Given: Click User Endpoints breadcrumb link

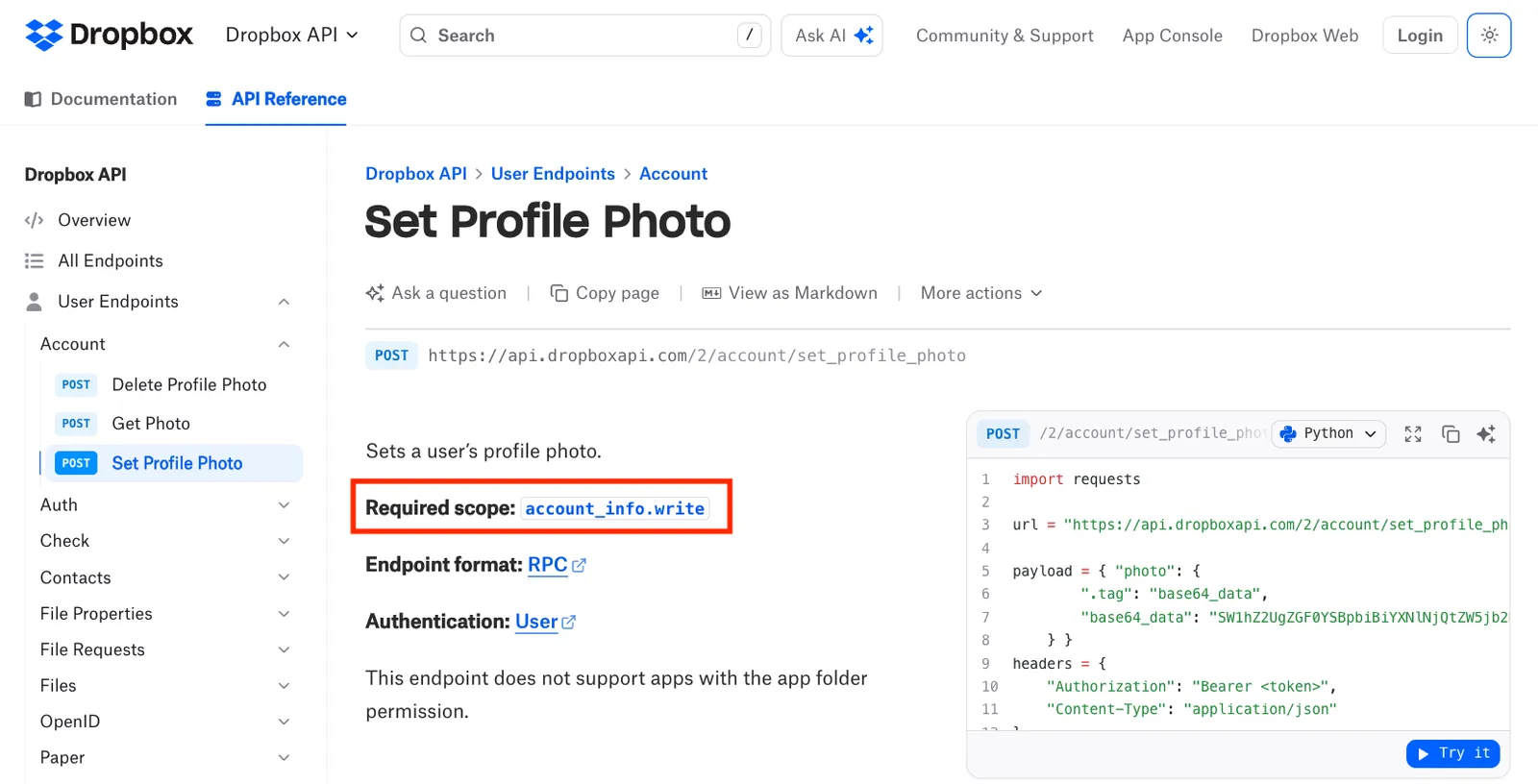Looking at the screenshot, I should 553,174.
